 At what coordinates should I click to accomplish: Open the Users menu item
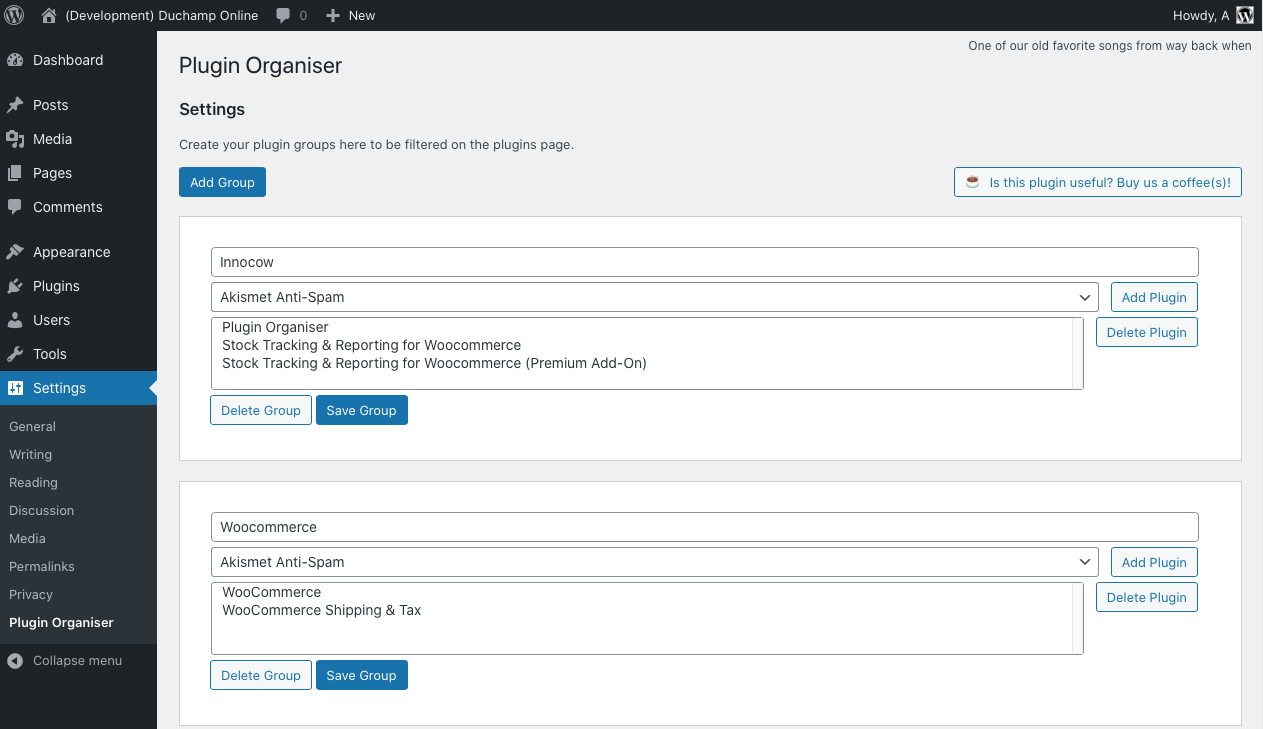pos(78,320)
